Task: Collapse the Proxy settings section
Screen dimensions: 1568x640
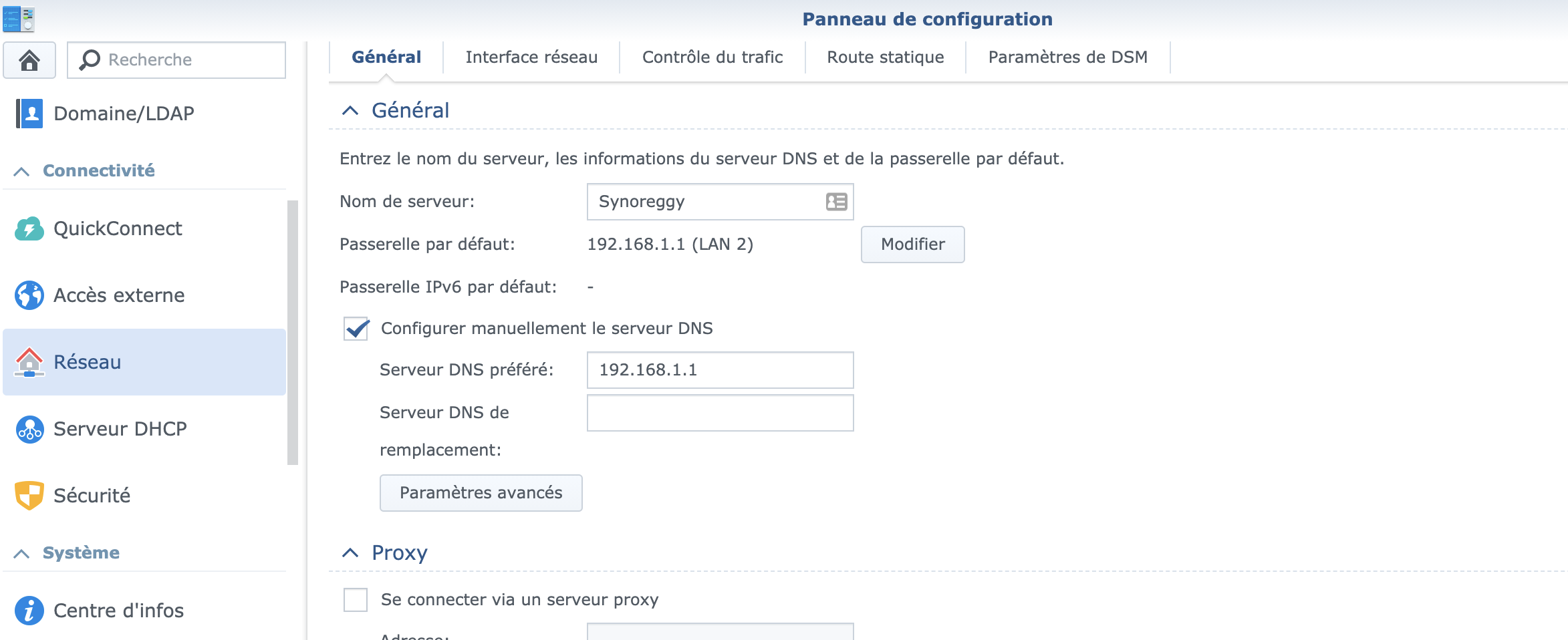Action: coord(350,553)
